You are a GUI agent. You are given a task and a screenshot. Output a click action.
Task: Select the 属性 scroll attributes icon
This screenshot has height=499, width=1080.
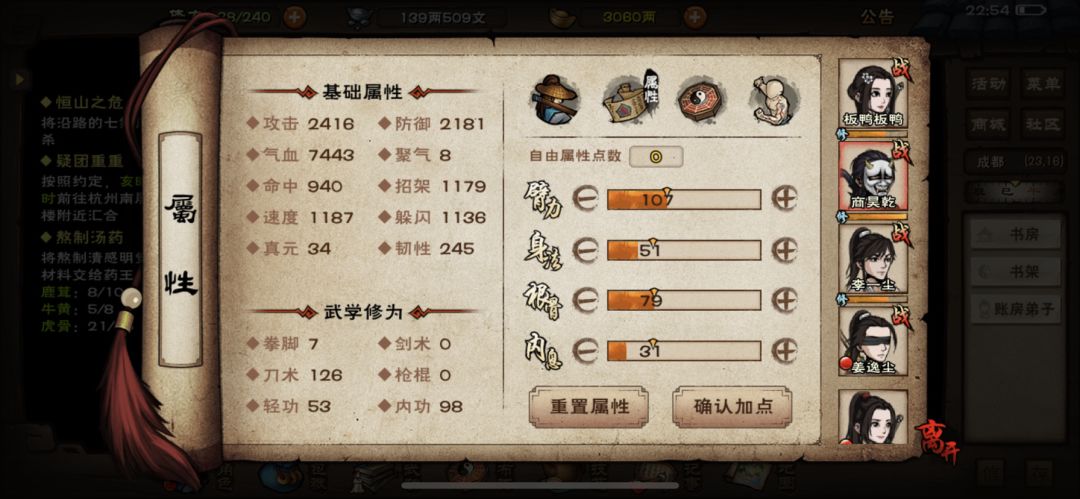click(x=630, y=99)
